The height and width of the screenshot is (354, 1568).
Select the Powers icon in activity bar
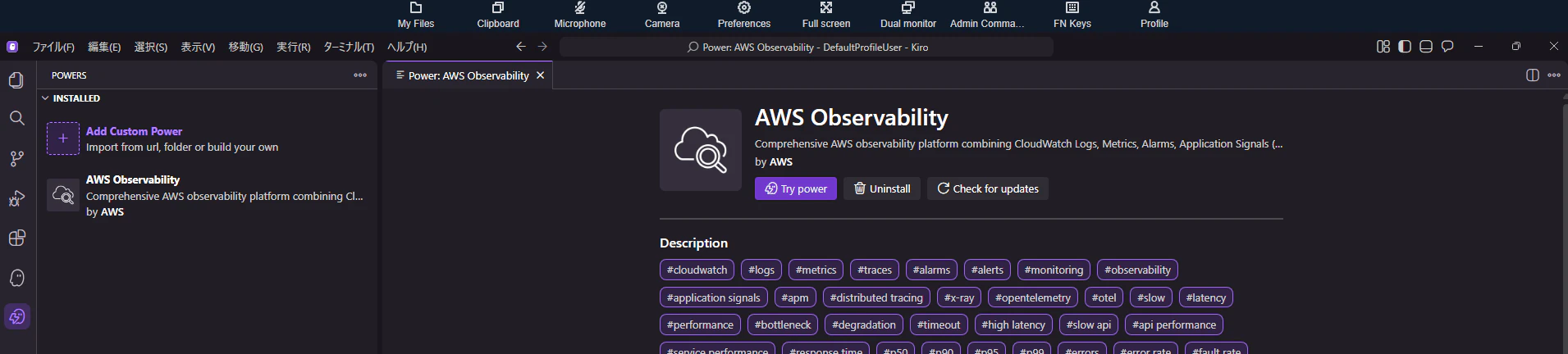pyautogui.click(x=16, y=317)
